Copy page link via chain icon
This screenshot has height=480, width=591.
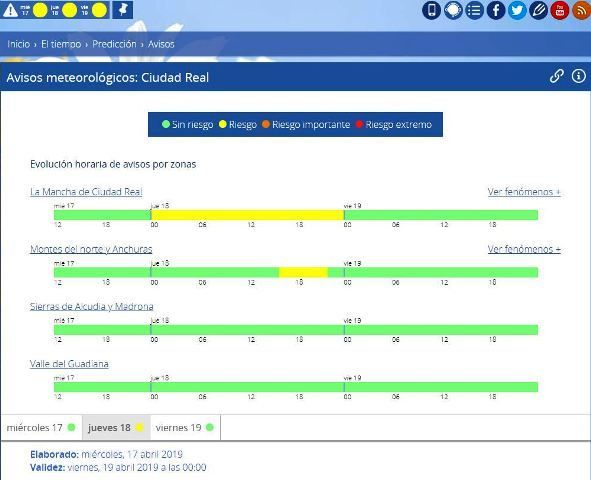(x=557, y=76)
